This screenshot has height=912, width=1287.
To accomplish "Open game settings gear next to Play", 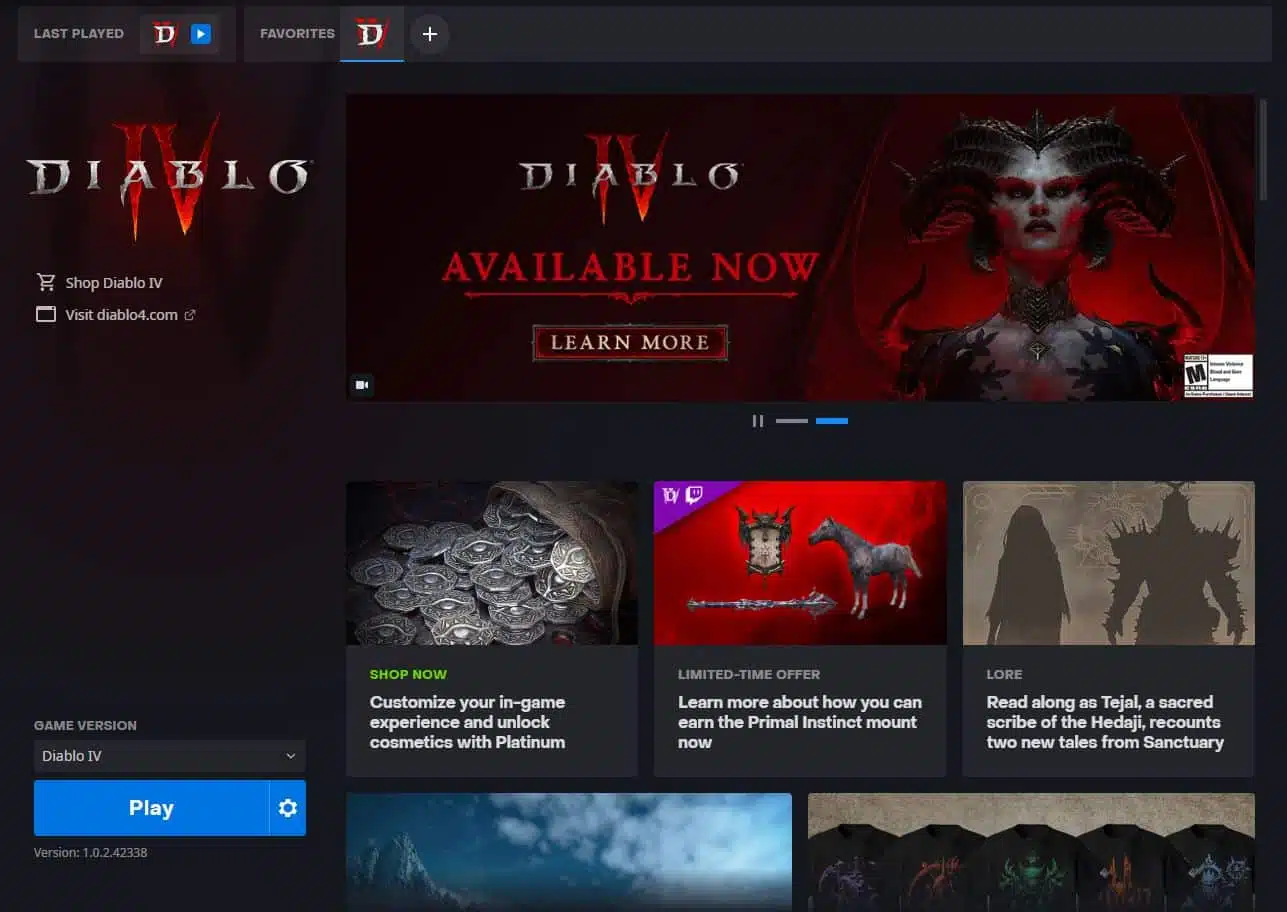I will 288,808.
